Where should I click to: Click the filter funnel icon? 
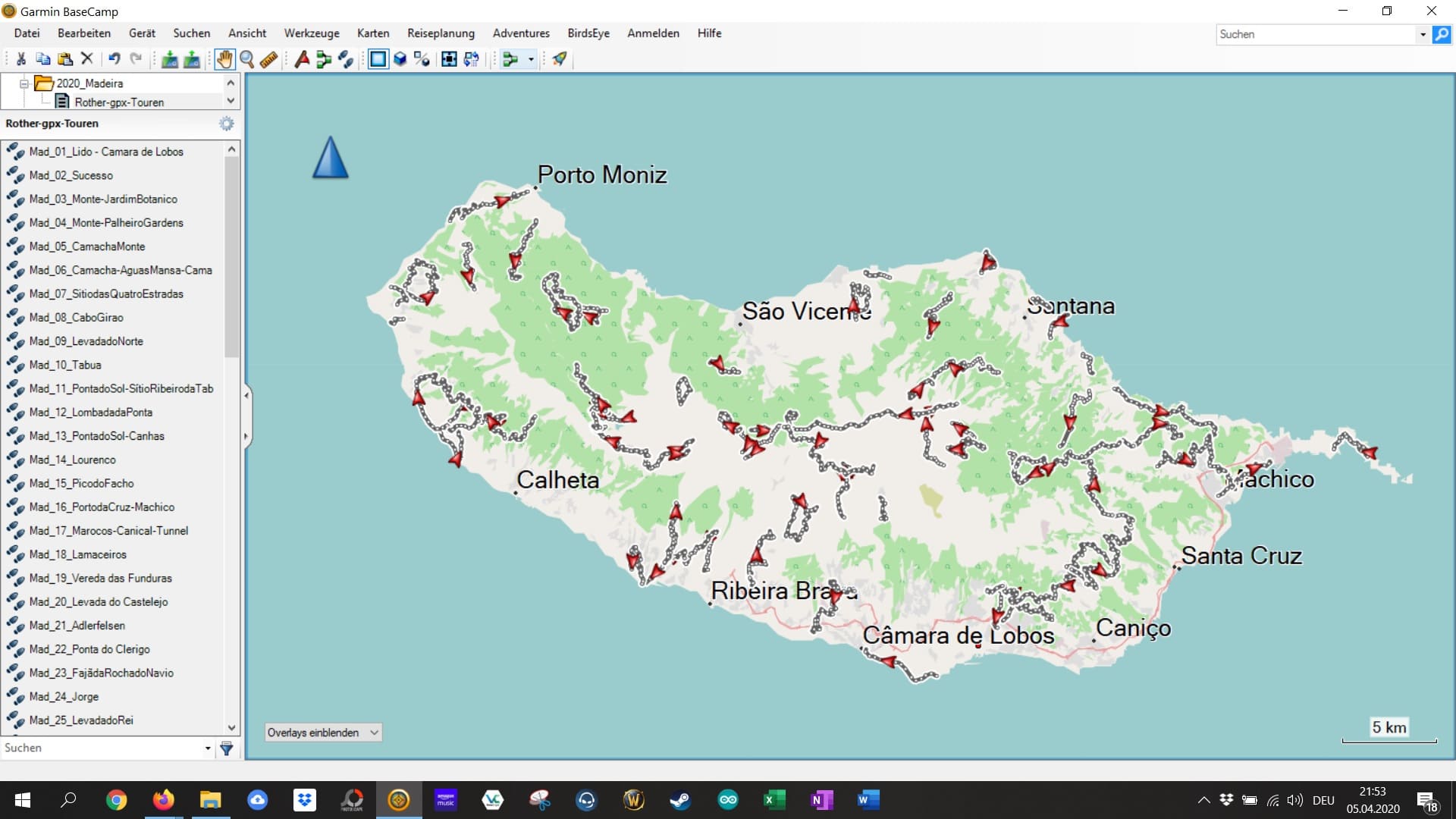tap(226, 748)
